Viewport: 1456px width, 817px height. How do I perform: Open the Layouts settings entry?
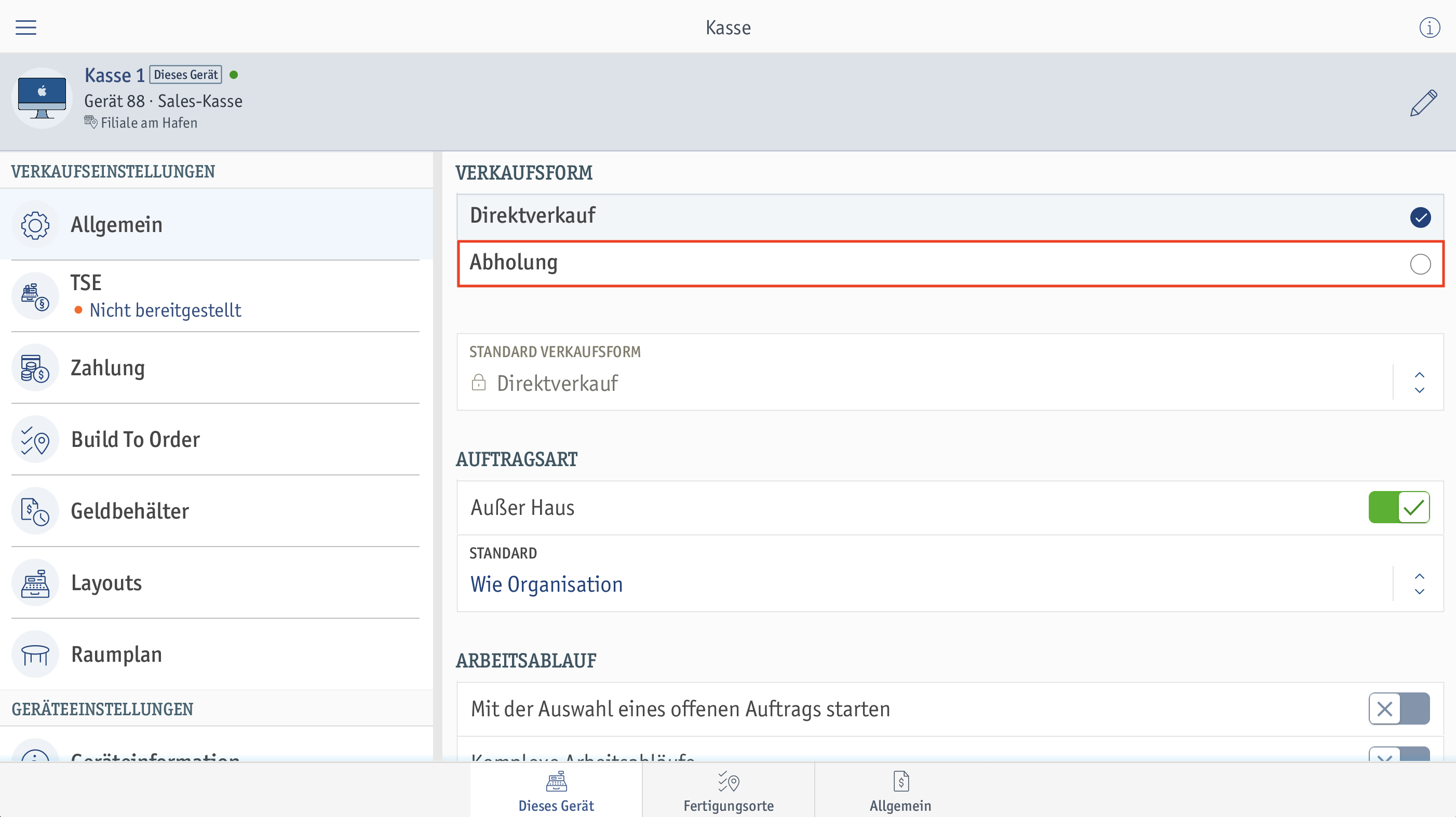[217, 583]
